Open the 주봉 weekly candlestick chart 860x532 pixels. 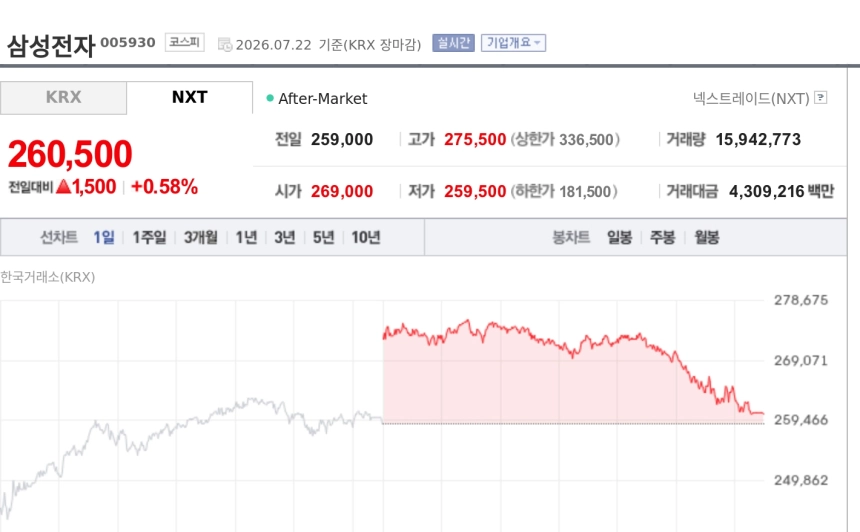coord(663,237)
